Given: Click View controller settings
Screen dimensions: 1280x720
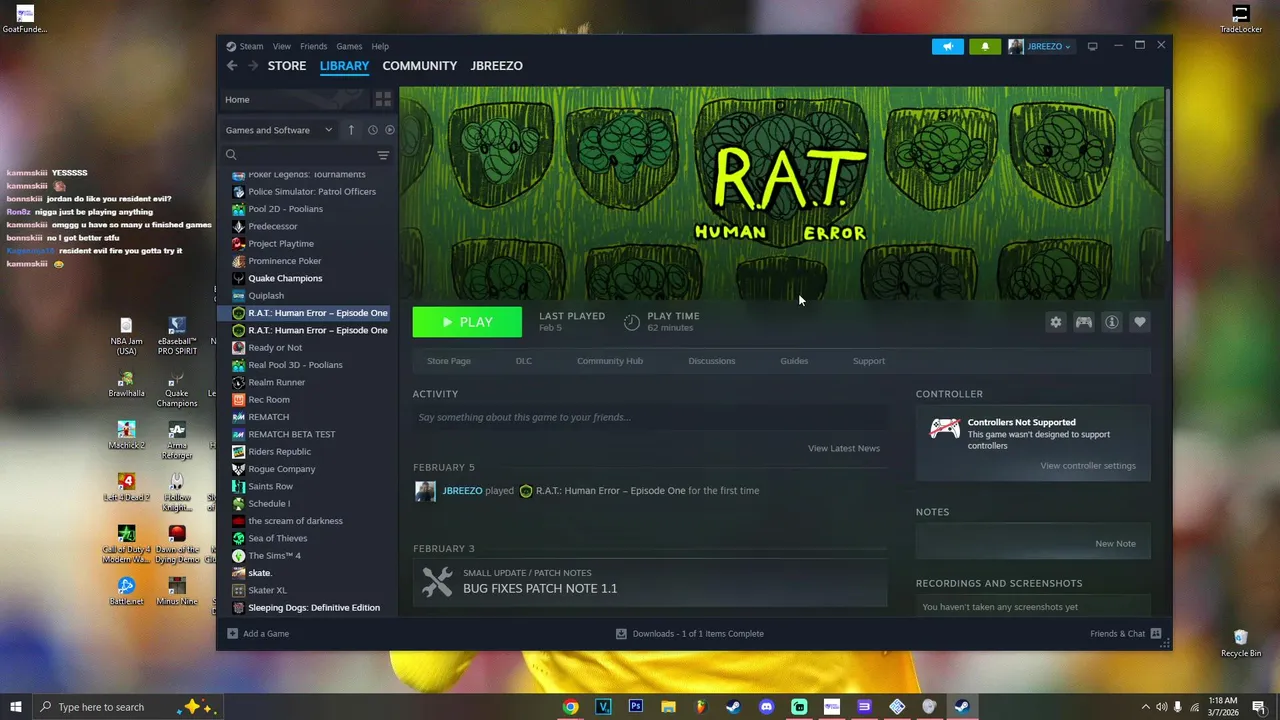Looking at the screenshot, I should (1088, 466).
